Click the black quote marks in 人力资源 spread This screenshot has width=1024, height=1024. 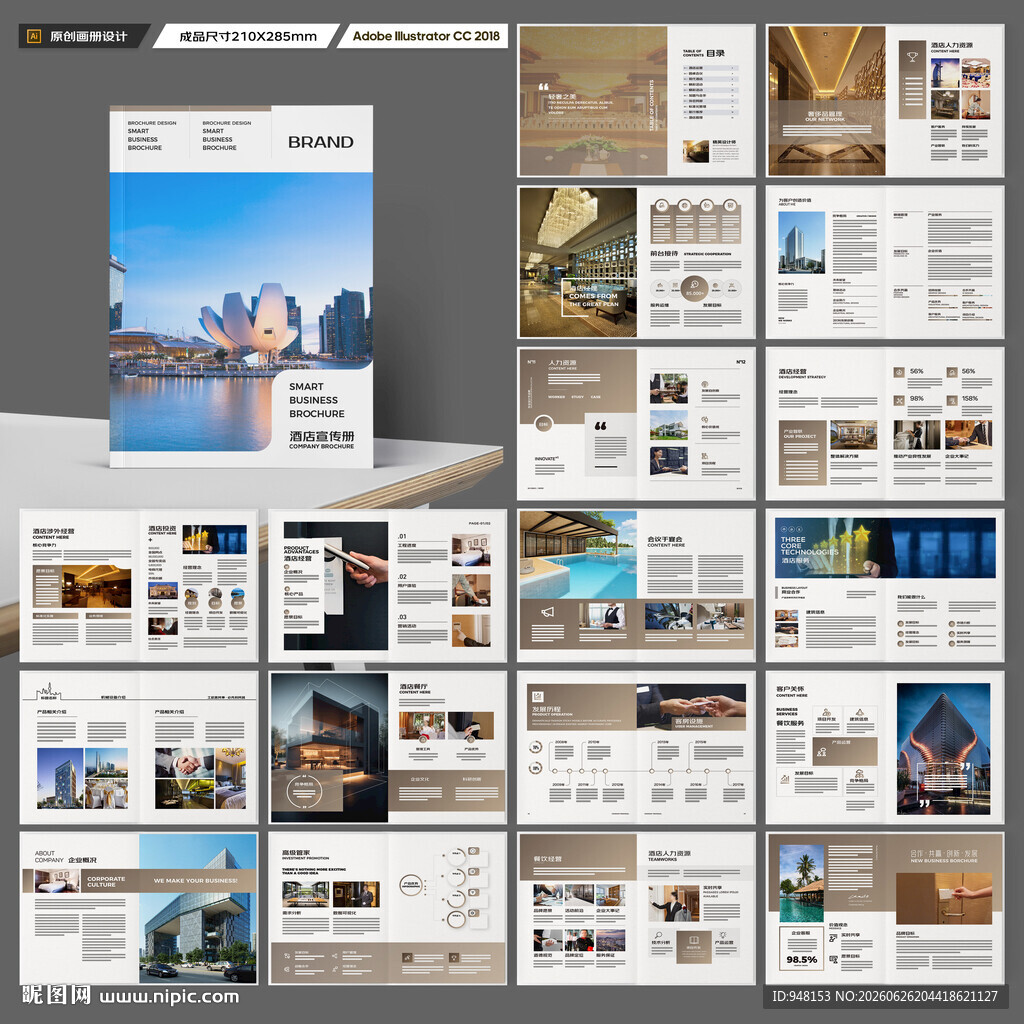pos(600,426)
